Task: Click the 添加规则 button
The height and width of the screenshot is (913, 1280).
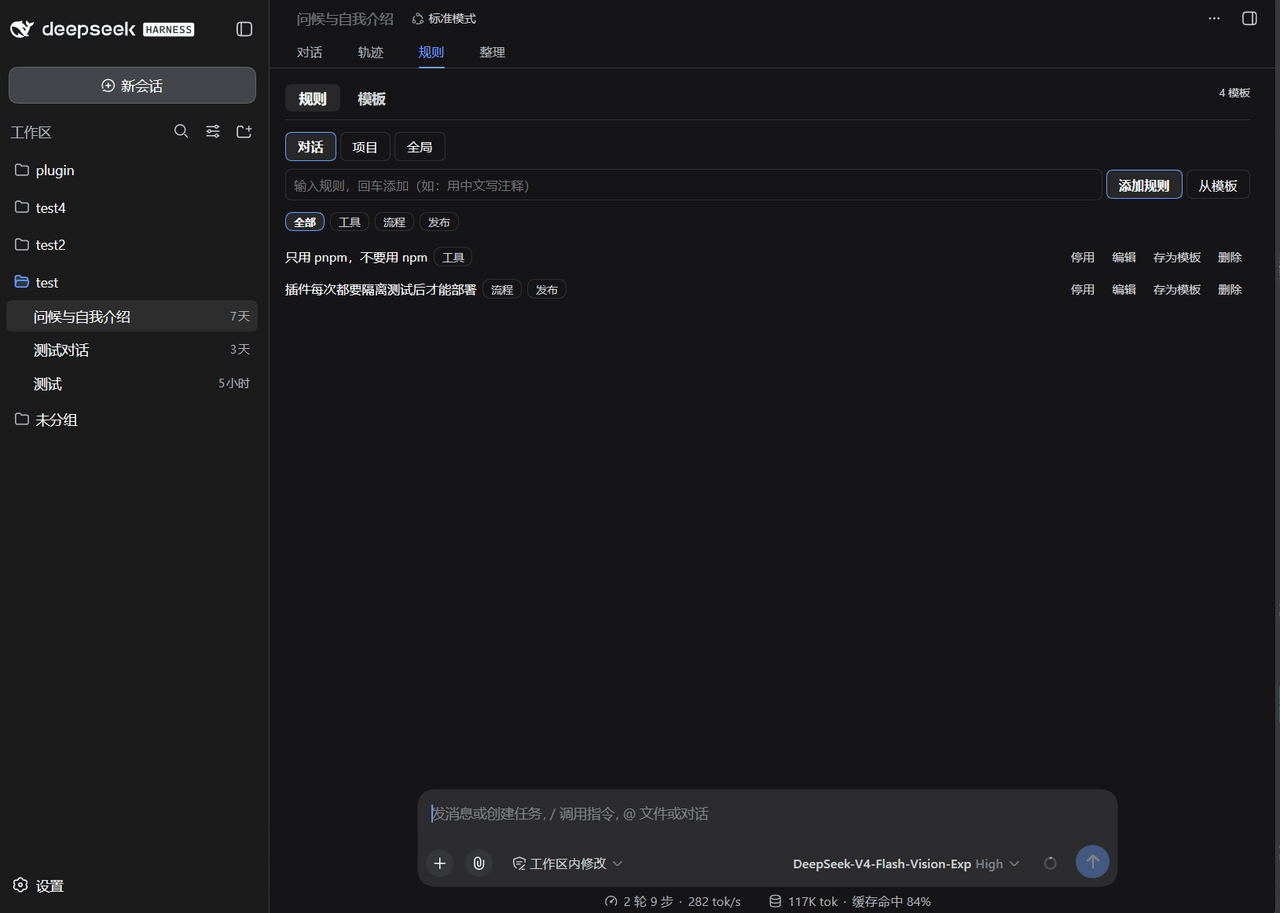Action: tap(1144, 185)
